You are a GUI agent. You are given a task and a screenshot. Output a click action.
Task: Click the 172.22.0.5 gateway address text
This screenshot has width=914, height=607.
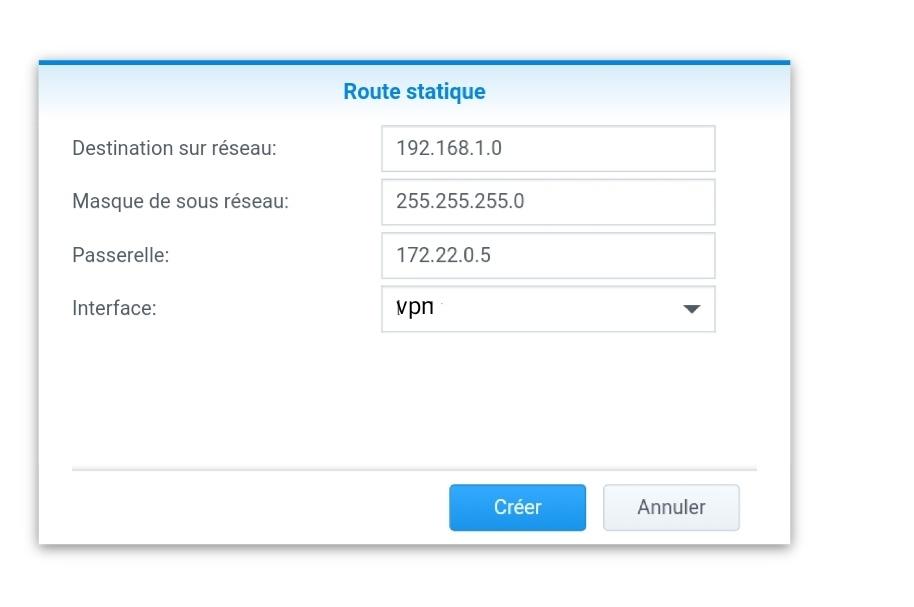point(443,255)
